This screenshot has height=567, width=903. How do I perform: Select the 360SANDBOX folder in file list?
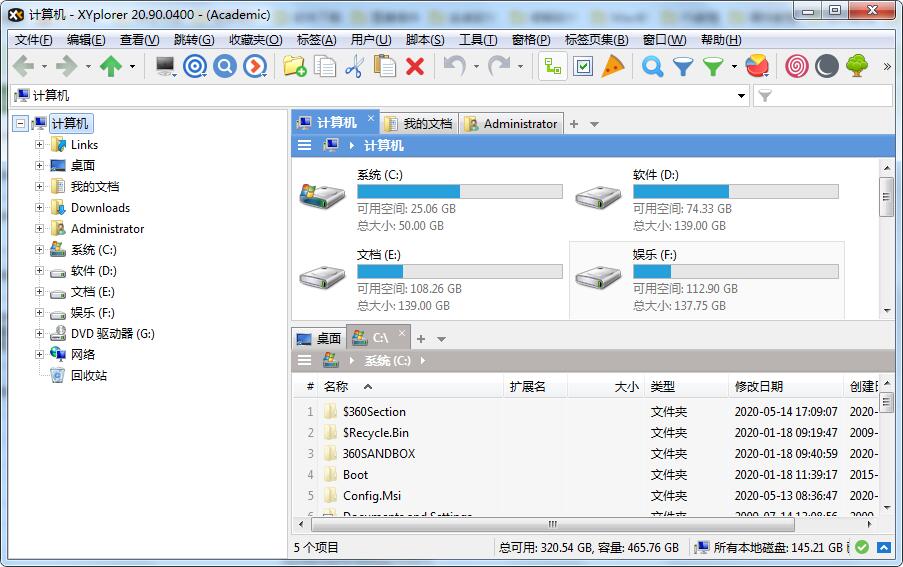pyautogui.click(x=378, y=454)
